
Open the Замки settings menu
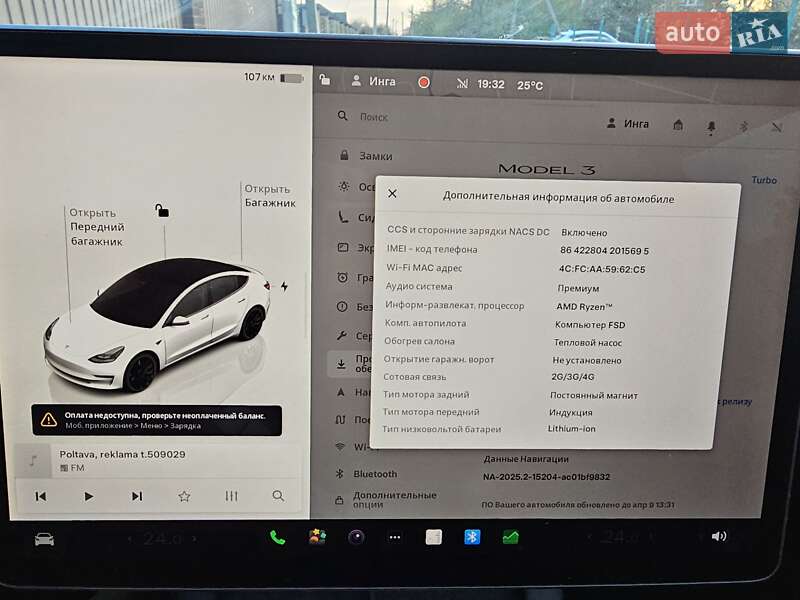[x=366, y=156]
